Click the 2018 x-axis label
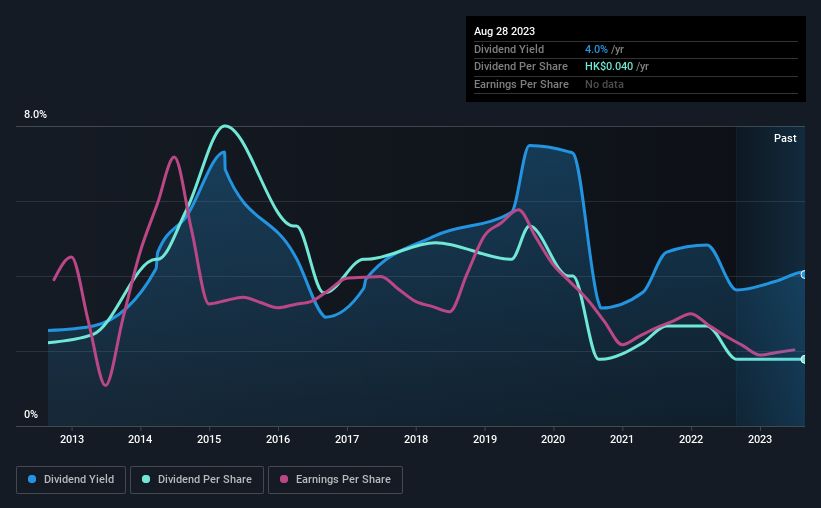This screenshot has width=821, height=508. (416, 439)
